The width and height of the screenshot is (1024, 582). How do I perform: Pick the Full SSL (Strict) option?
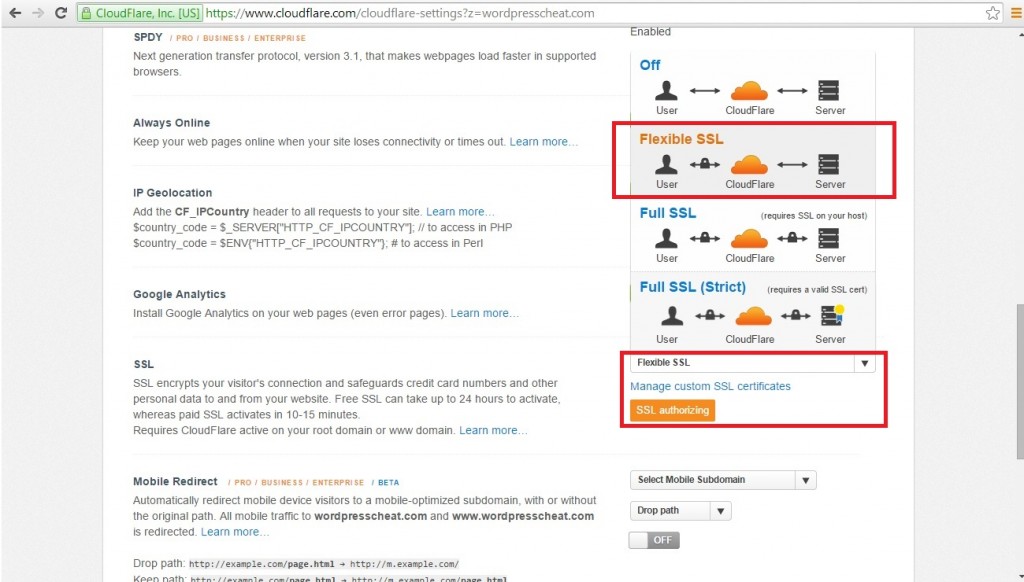[752, 312]
